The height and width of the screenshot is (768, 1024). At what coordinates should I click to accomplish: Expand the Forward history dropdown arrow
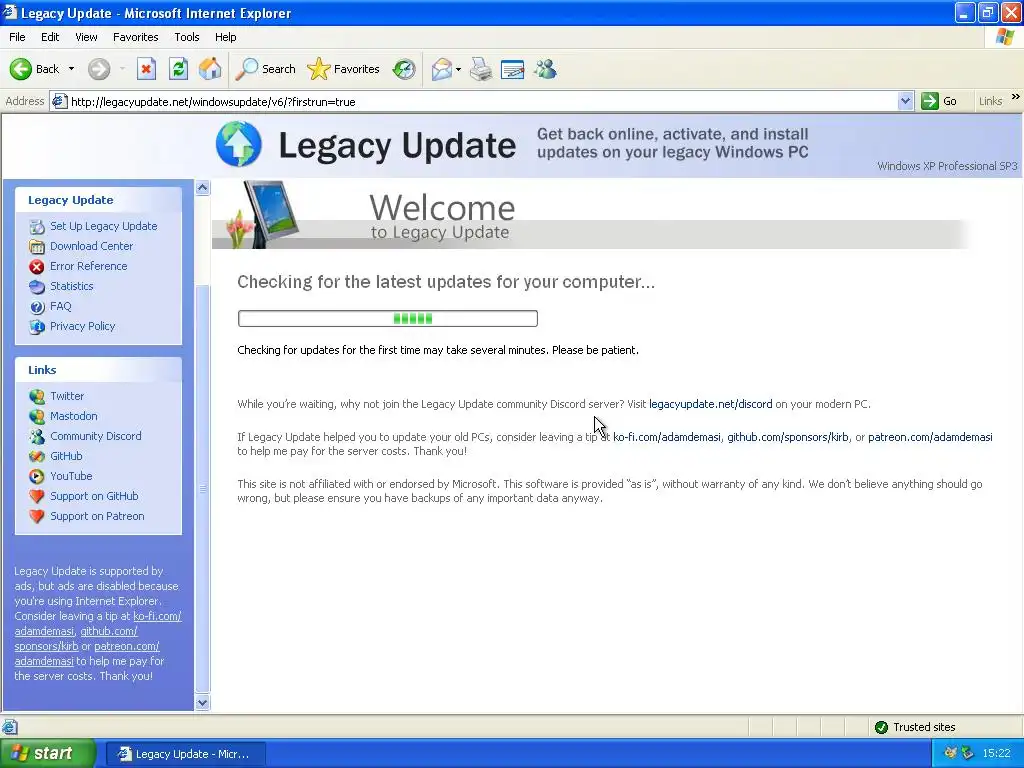tap(121, 69)
